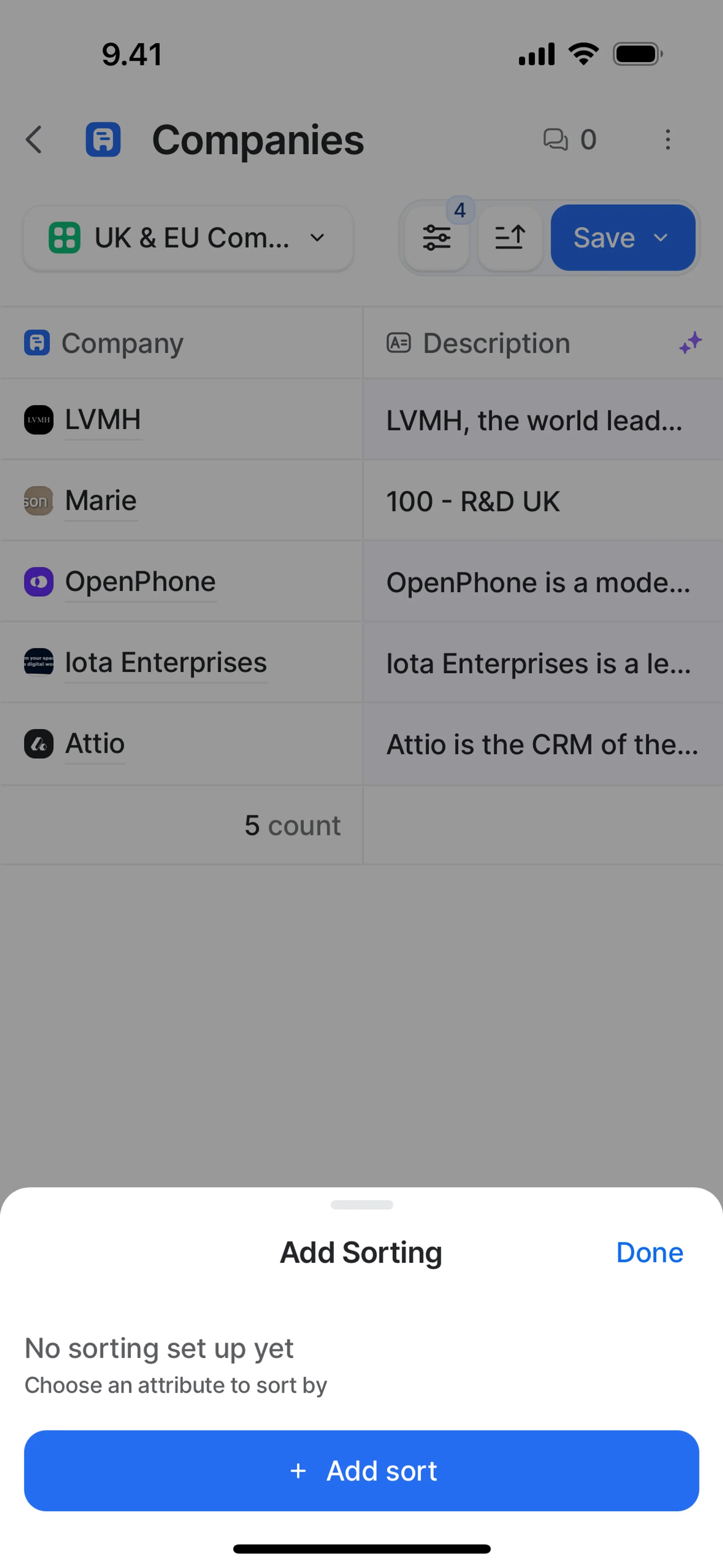The height and width of the screenshot is (1568, 723).
Task: Open the three-dot more options menu
Action: click(668, 139)
